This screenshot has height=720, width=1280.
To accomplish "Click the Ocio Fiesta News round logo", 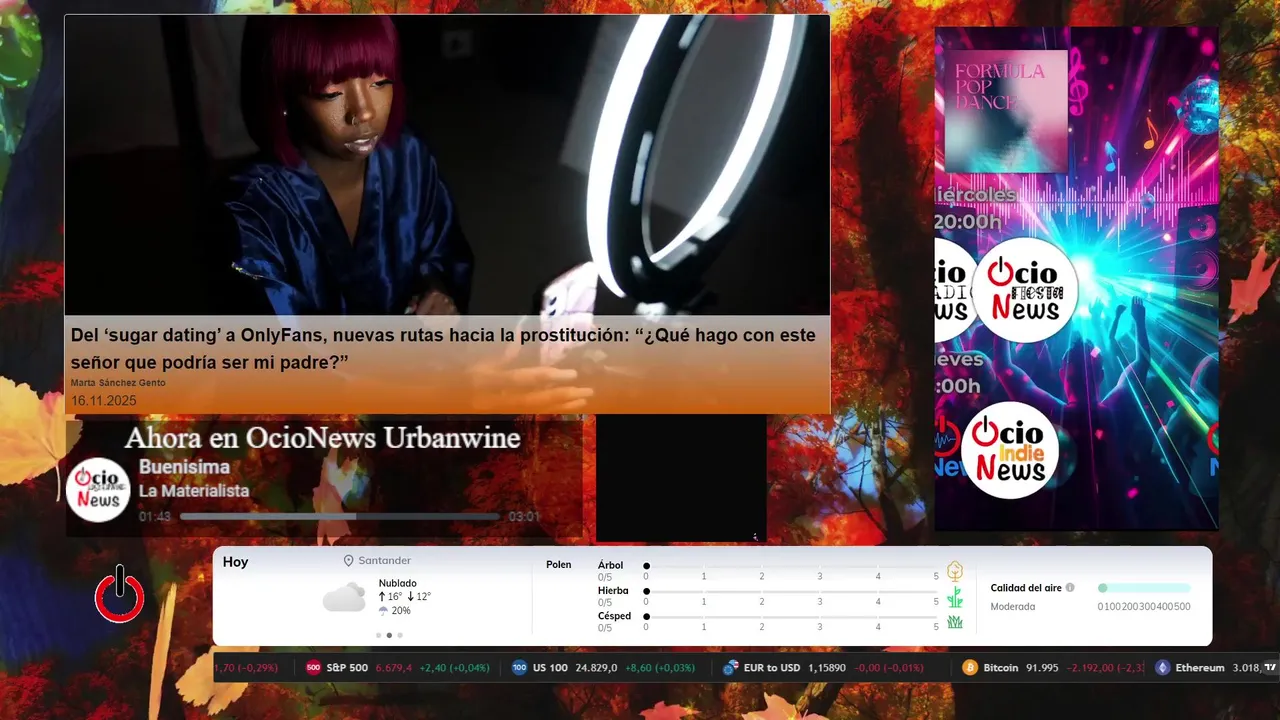I will 1024,290.
